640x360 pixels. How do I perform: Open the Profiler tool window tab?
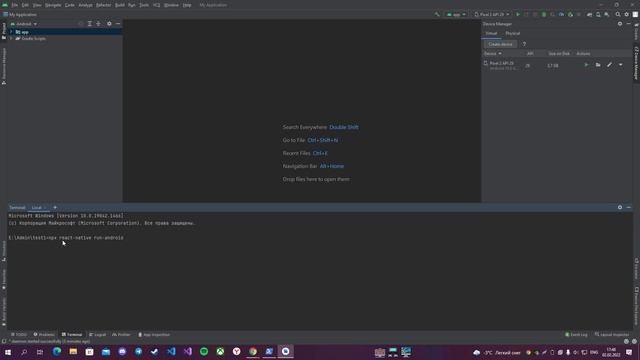[121, 335]
